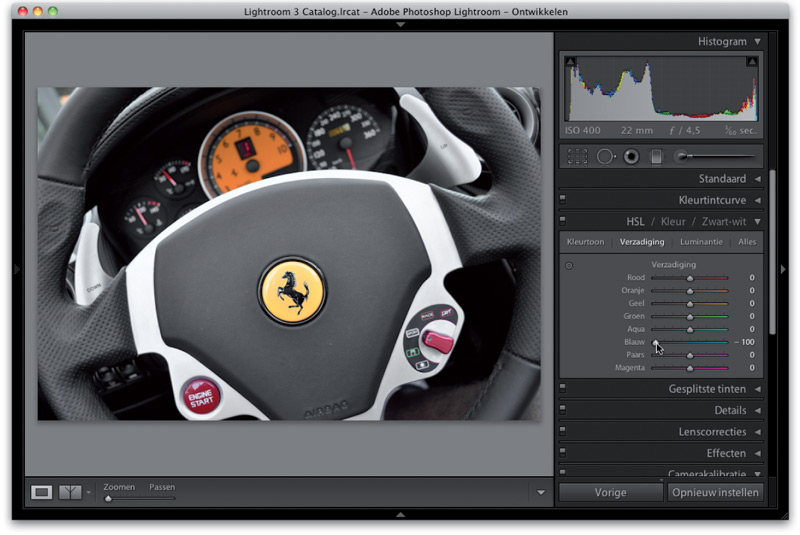Click the Magenta saturation slider
800x535 pixels.
pos(689,368)
